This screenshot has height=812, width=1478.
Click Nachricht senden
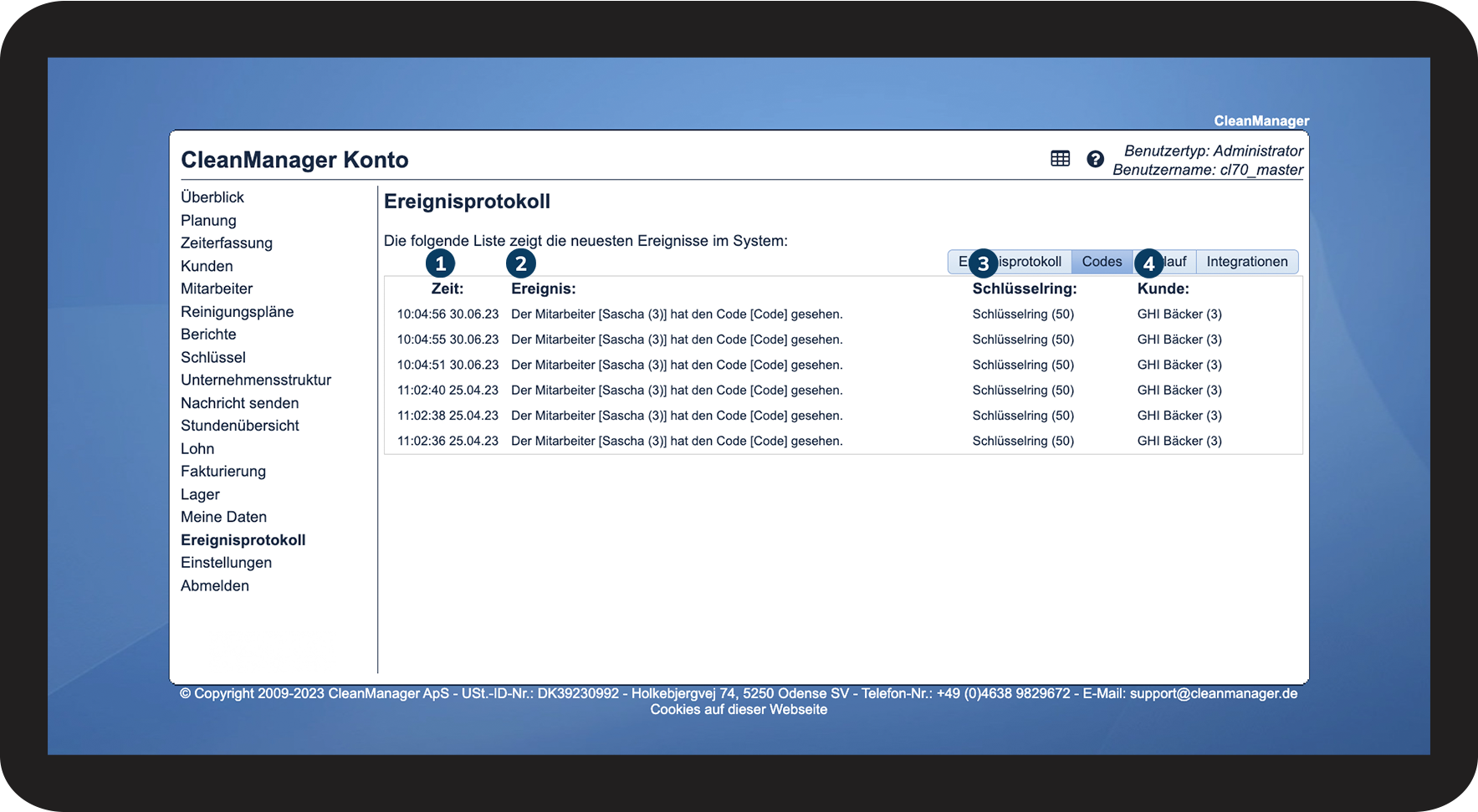[x=240, y=403]
